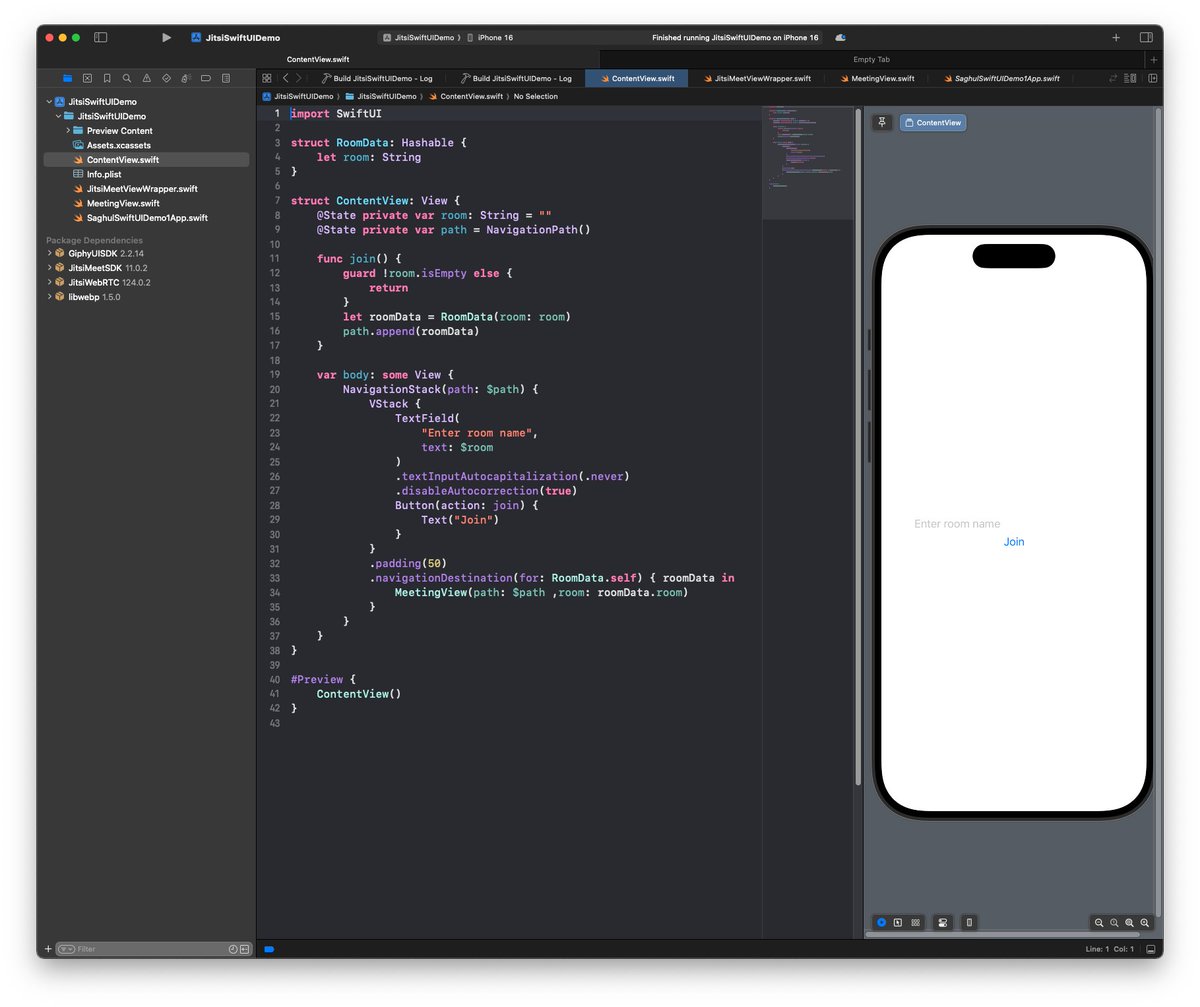Toggle the navigator sidebar in toolbar

click(x=100, y=37)
